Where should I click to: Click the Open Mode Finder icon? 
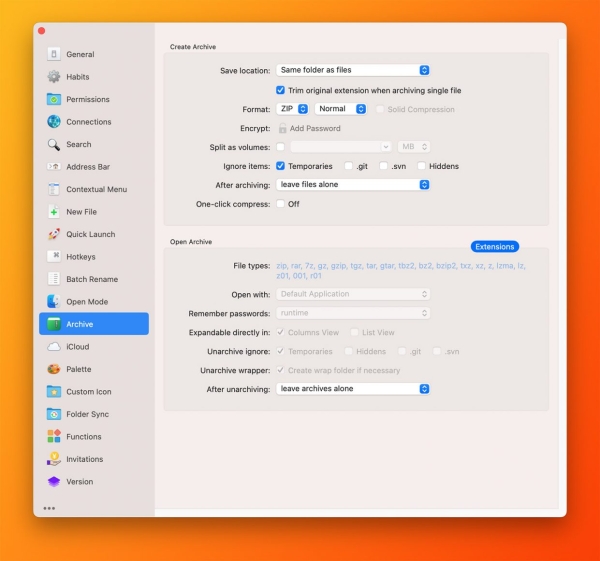[x=54, y=302]
